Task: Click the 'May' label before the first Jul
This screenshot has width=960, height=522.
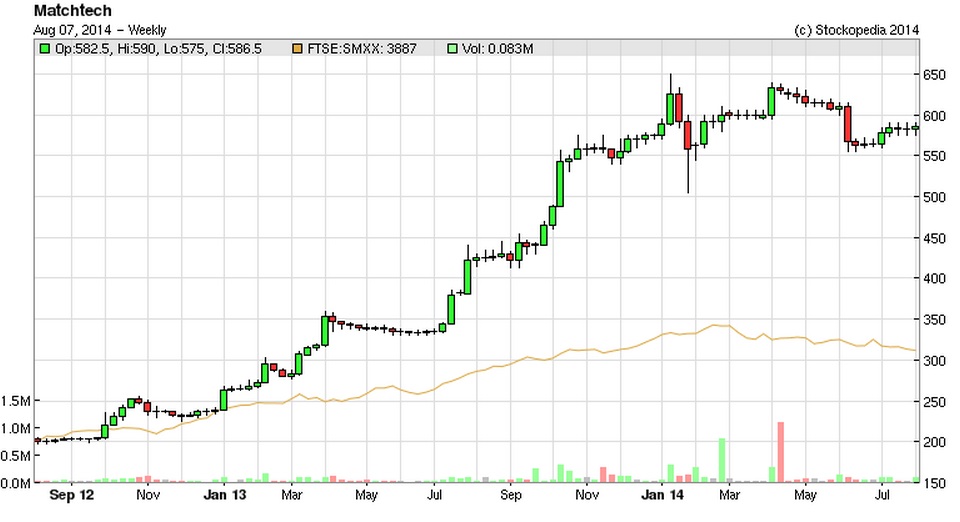Action: point(366,495)
